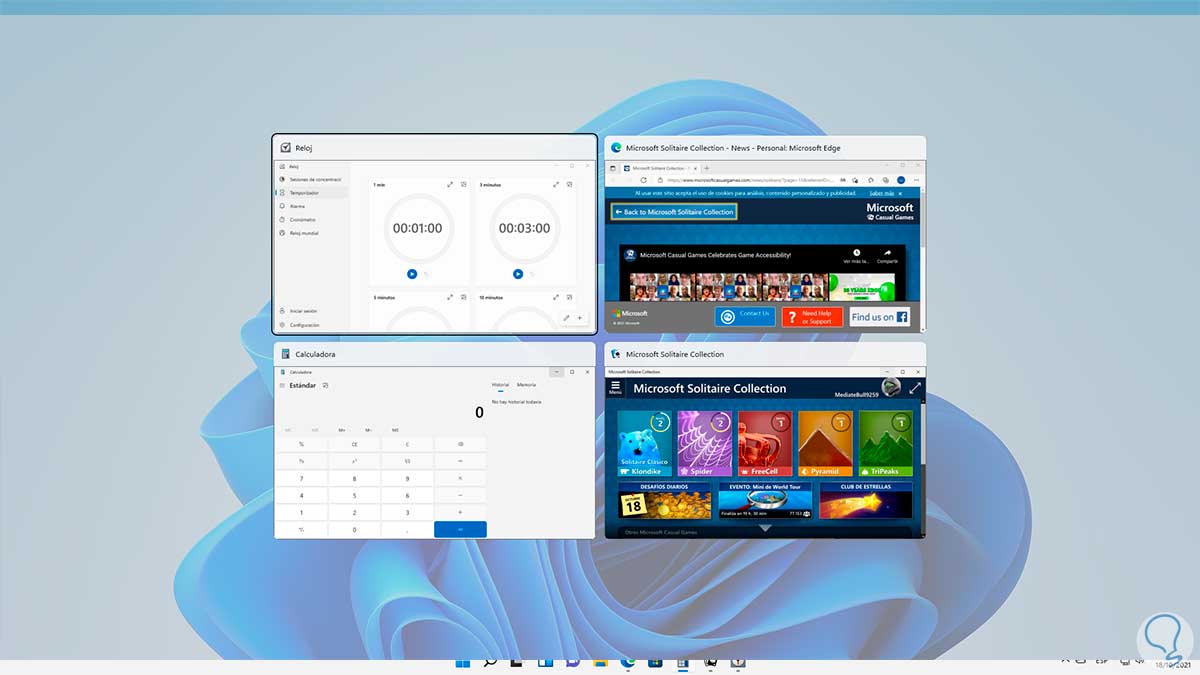Click number 0 on Calculadora keypad
Screen dimensions: 1200x675
[x=354, y=529]
